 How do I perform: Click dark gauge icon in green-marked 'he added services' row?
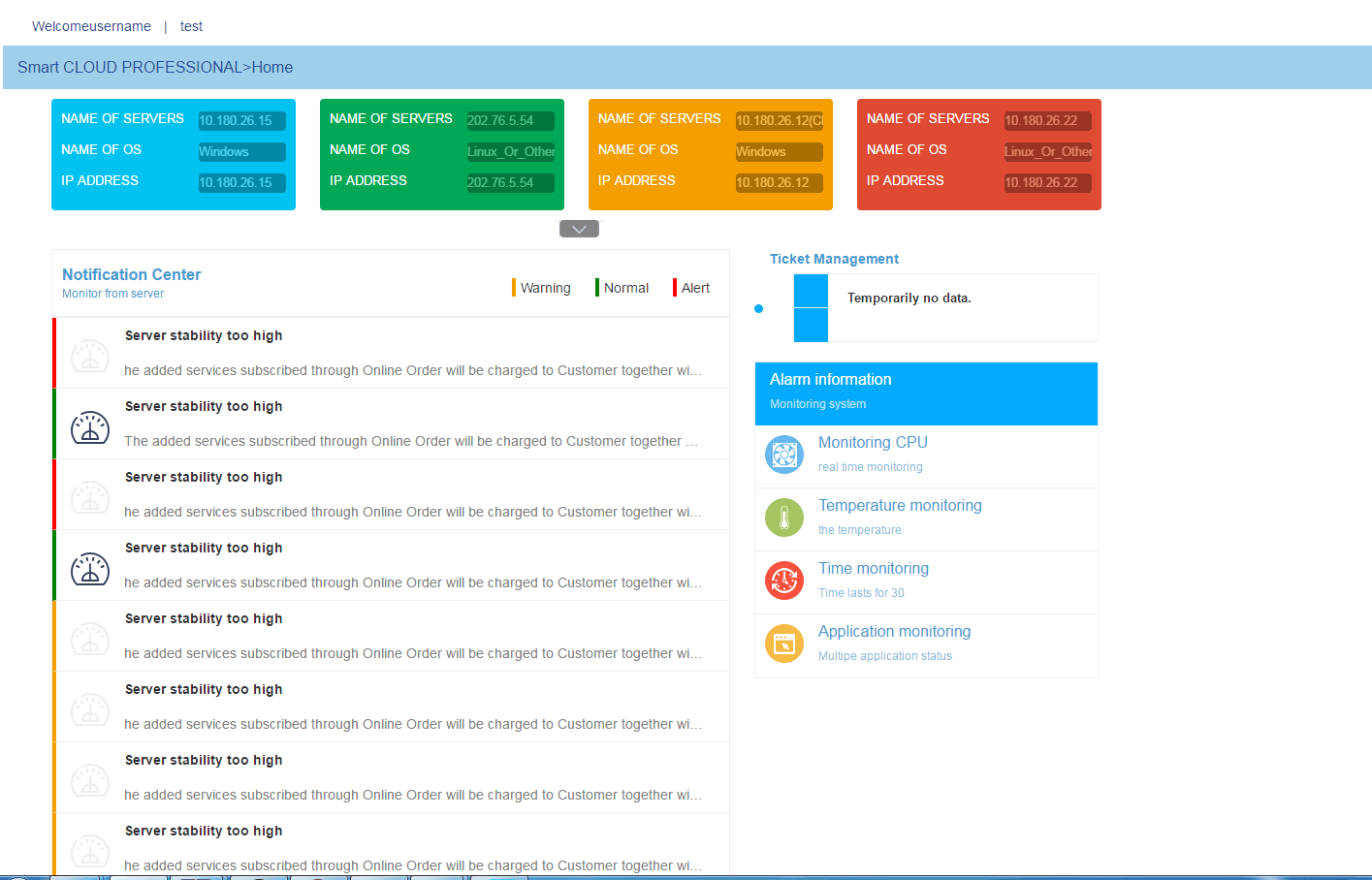tap(90, 570)
